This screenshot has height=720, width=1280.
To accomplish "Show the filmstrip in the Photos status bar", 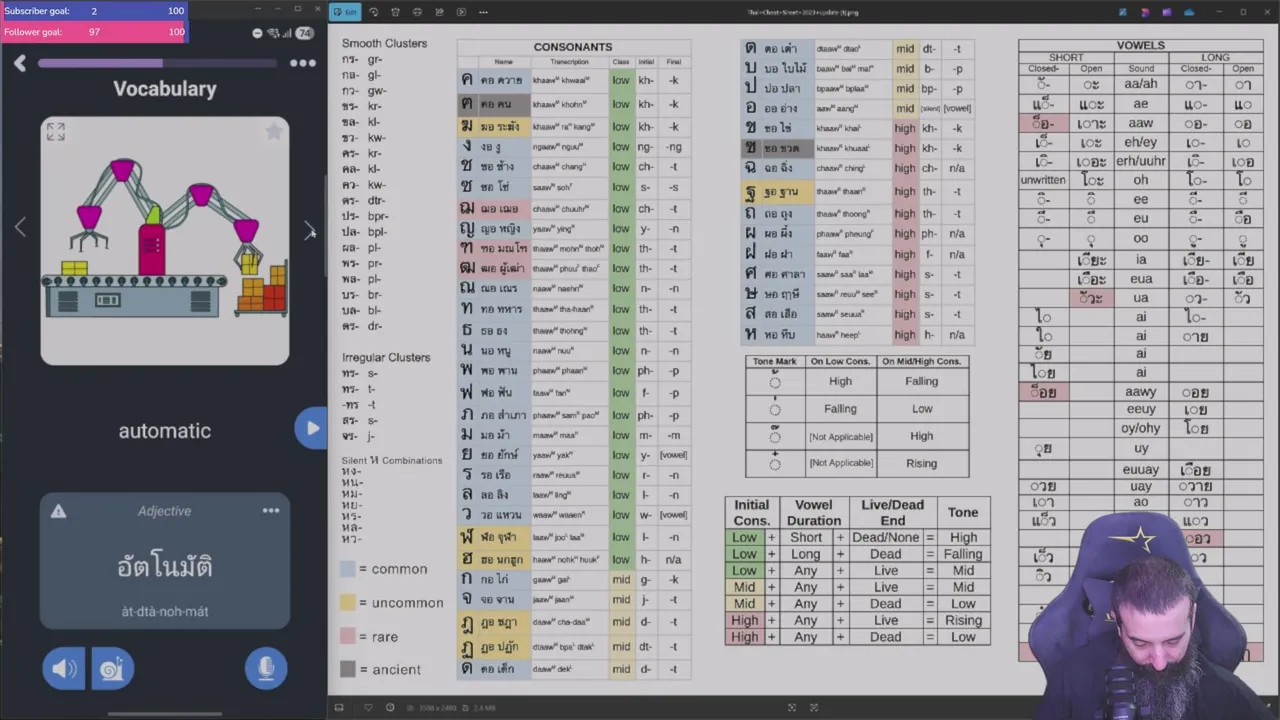I will tap(339, 708).
